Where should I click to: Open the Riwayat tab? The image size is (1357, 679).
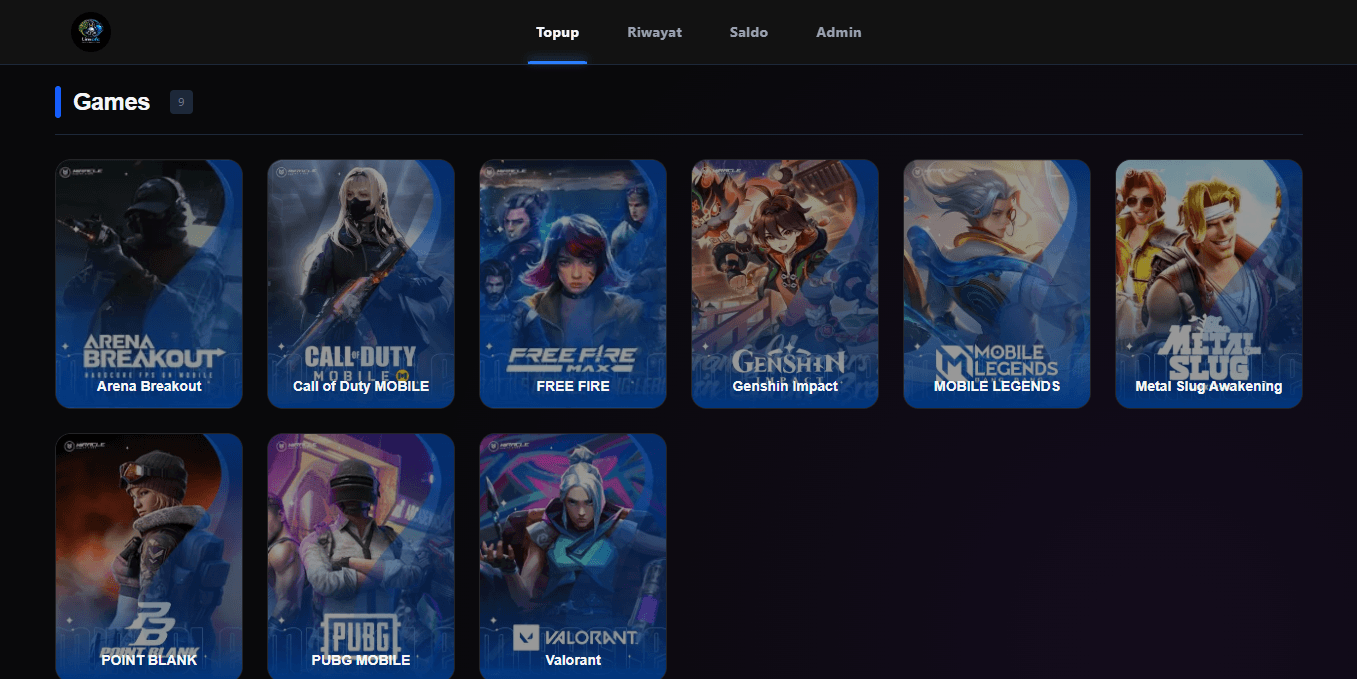pyautogui.click(x=655, y=32)
